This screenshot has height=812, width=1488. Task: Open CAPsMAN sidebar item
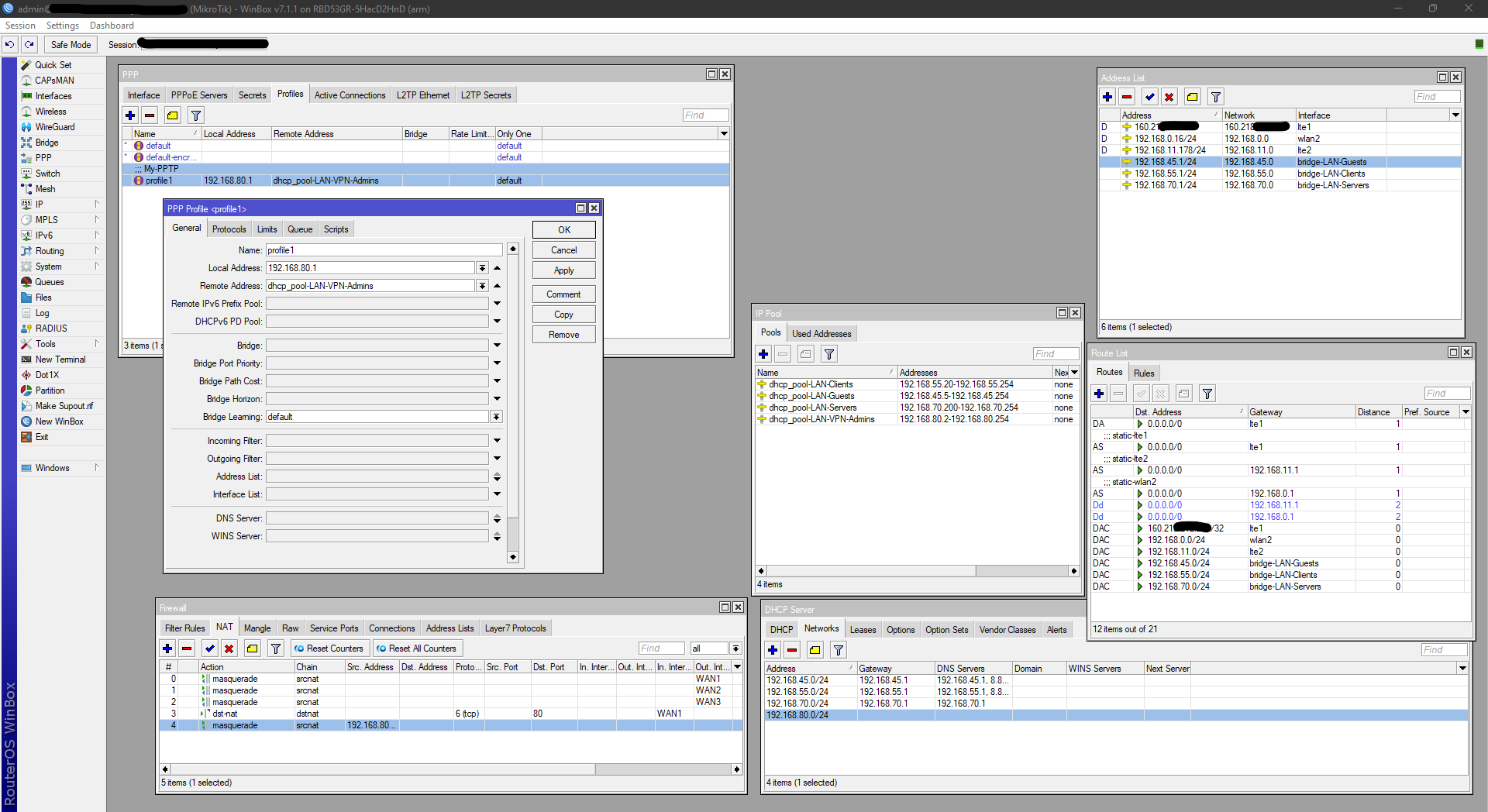[54, 81]
